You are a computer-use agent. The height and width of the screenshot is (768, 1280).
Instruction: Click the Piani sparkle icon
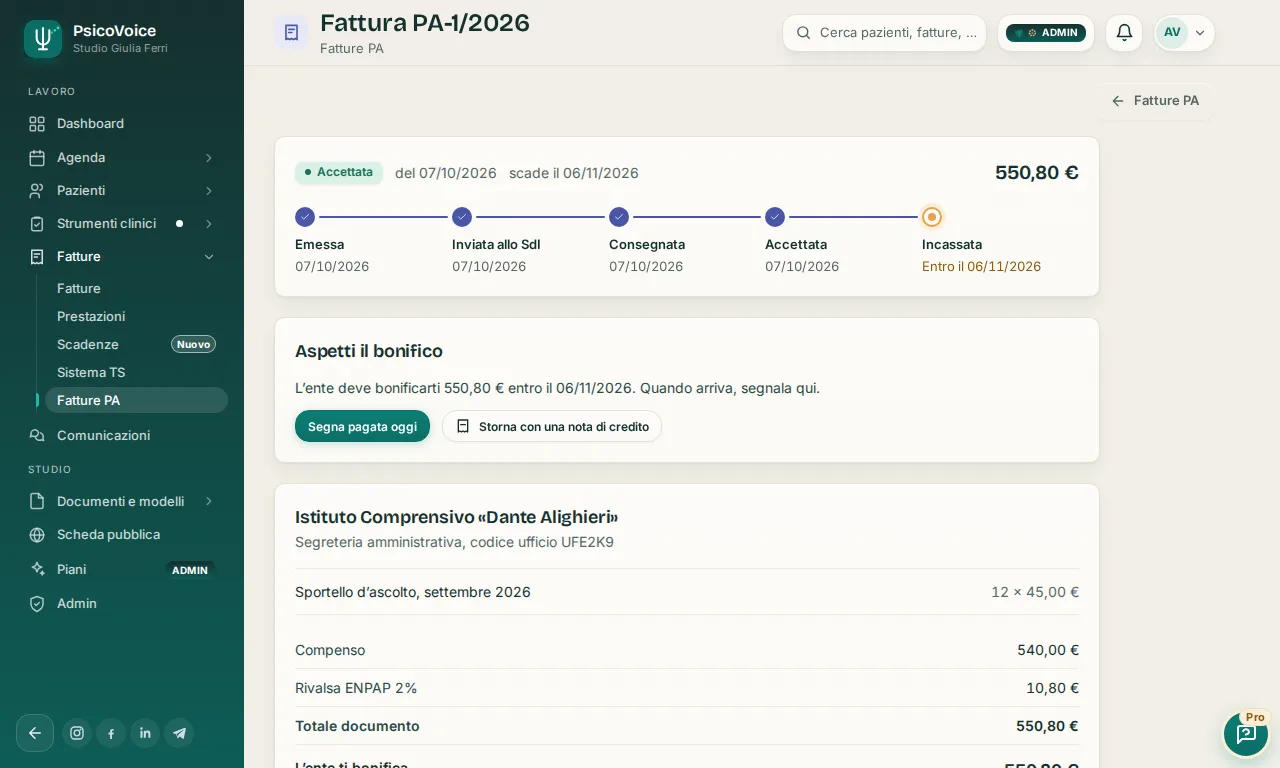(37, 569)
